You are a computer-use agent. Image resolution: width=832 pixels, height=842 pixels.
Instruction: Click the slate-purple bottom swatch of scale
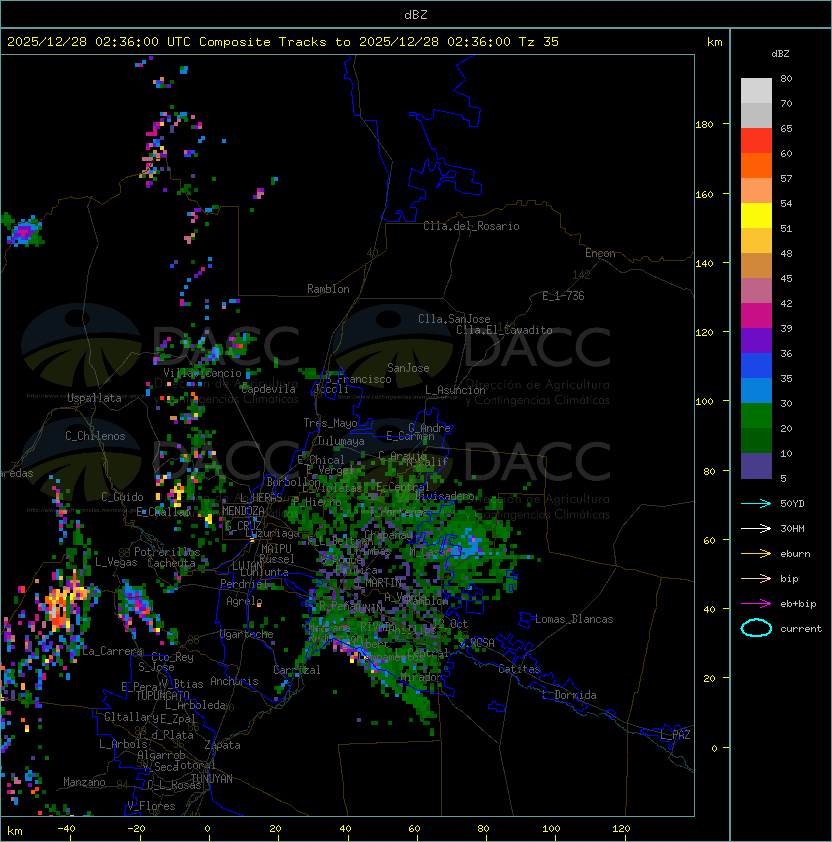tap(756, 466)
